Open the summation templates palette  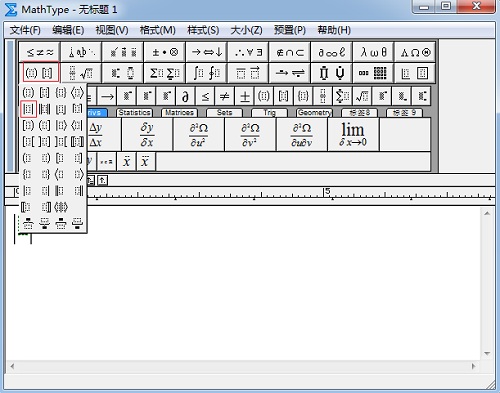click(x=165, y=73)
